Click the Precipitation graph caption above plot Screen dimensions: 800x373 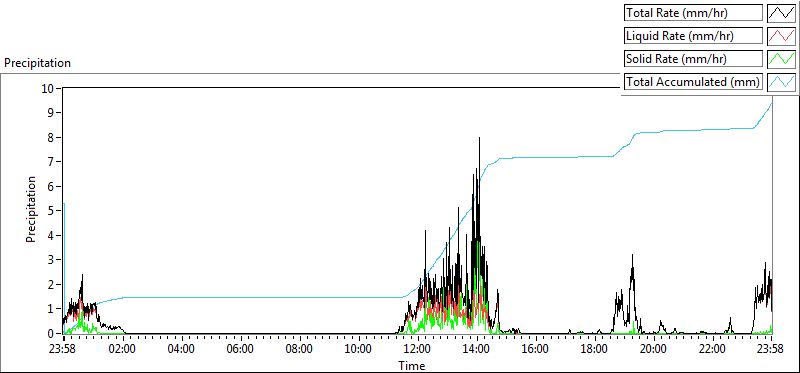[x=37, y=63]
